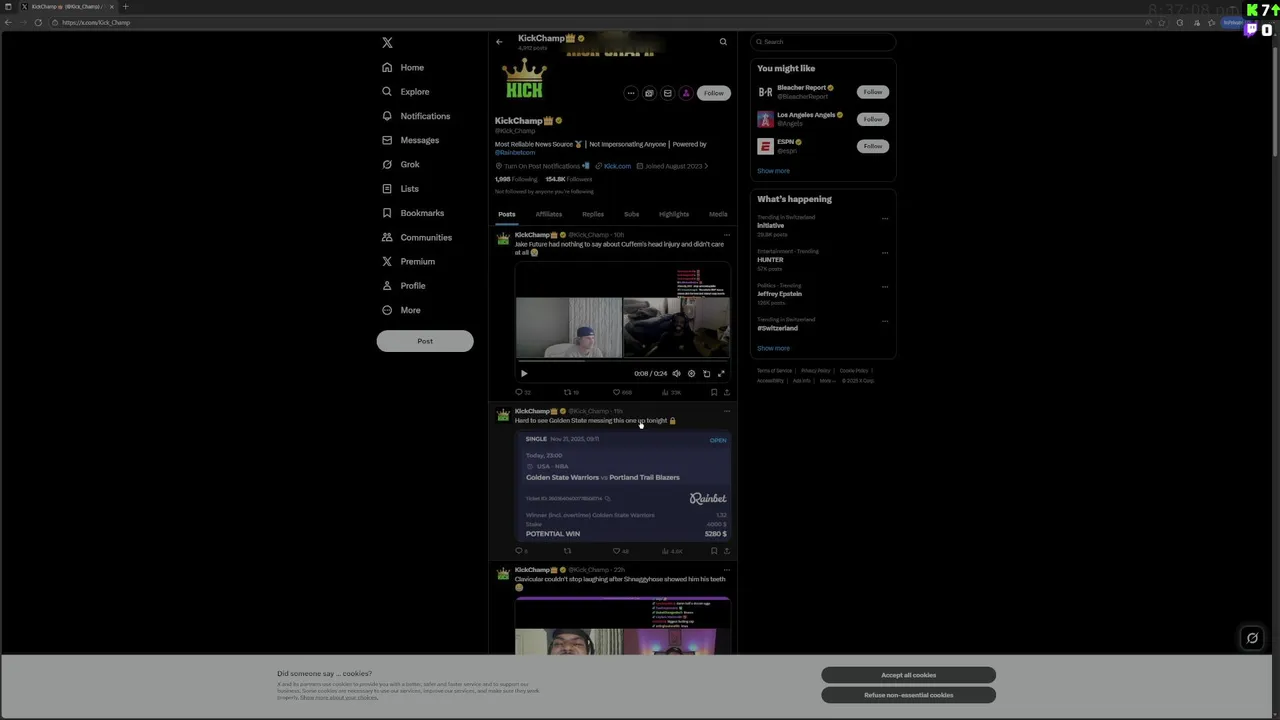This screenshot has width=1280, height=720.
Task: Open Lists from the sidebar
Action: 400,189
